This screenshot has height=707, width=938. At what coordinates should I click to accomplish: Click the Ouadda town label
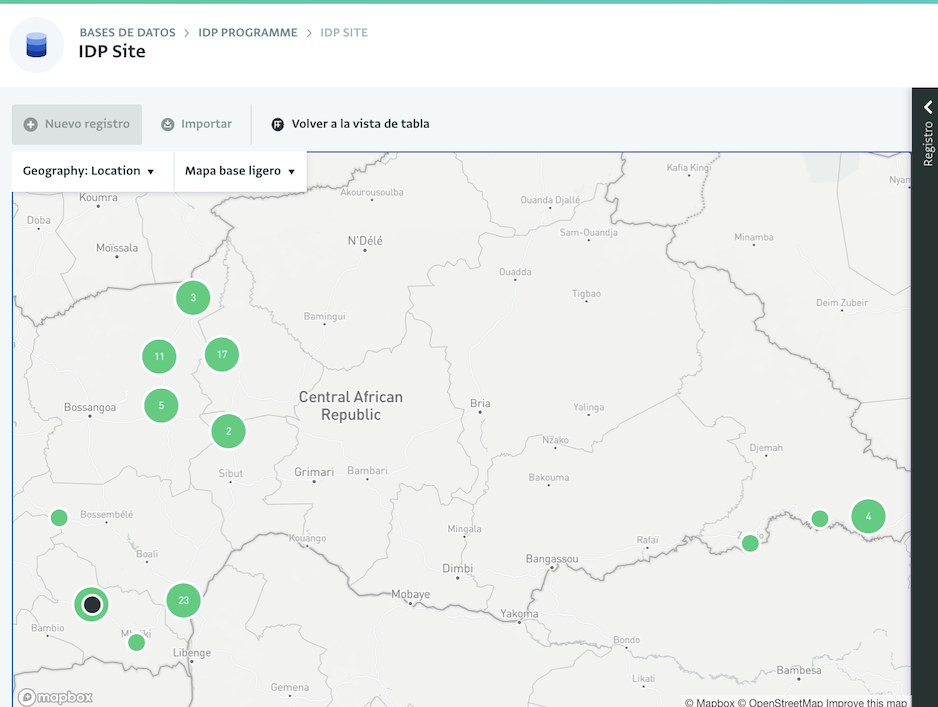[515, 272]
